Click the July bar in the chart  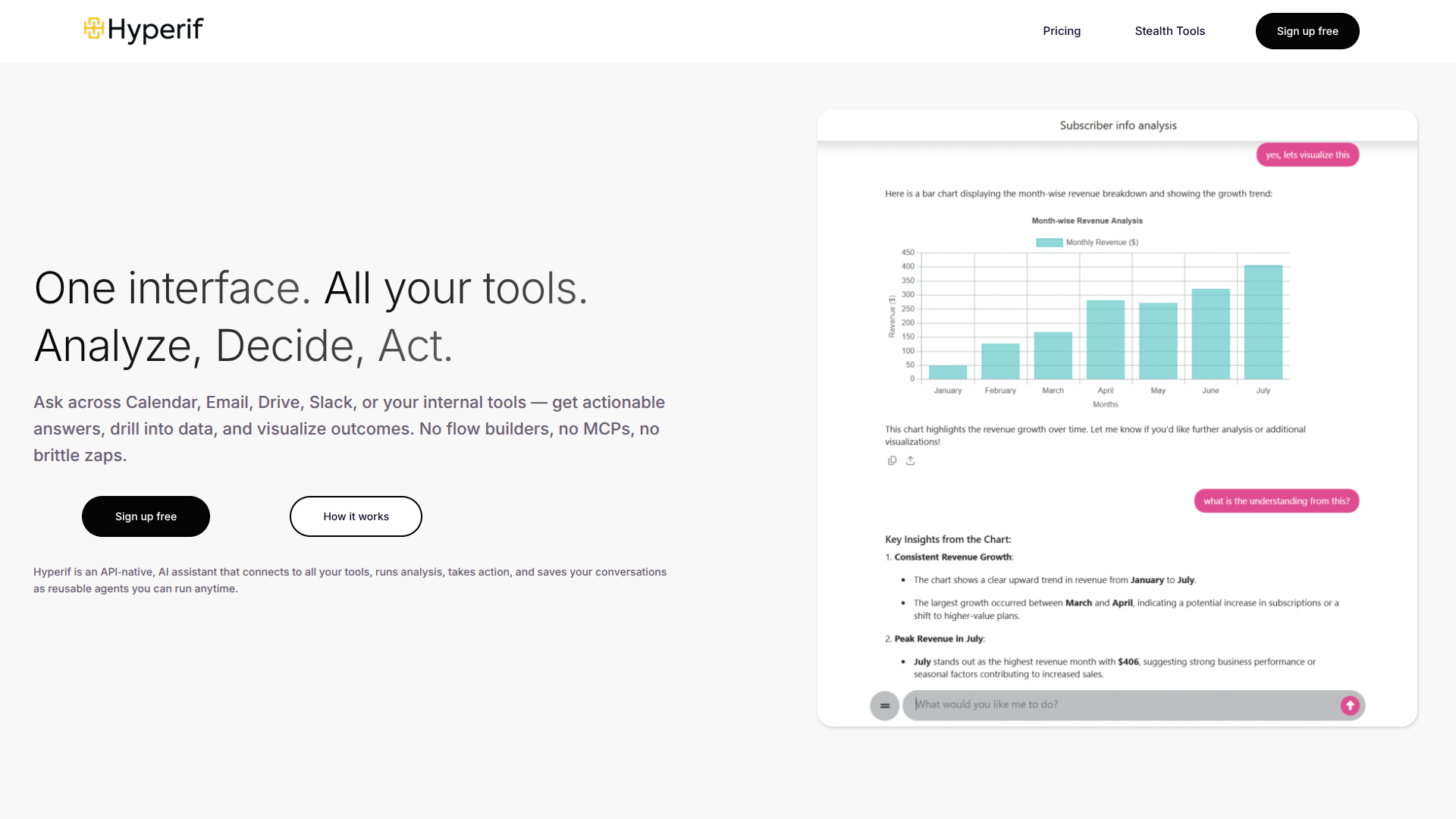[1263, 322]
